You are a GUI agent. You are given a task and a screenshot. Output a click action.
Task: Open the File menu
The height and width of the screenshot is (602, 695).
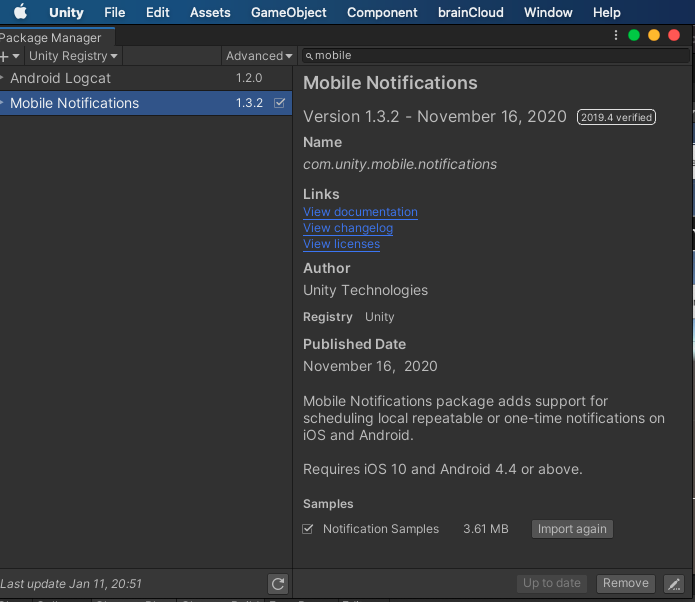coord(114,12)
